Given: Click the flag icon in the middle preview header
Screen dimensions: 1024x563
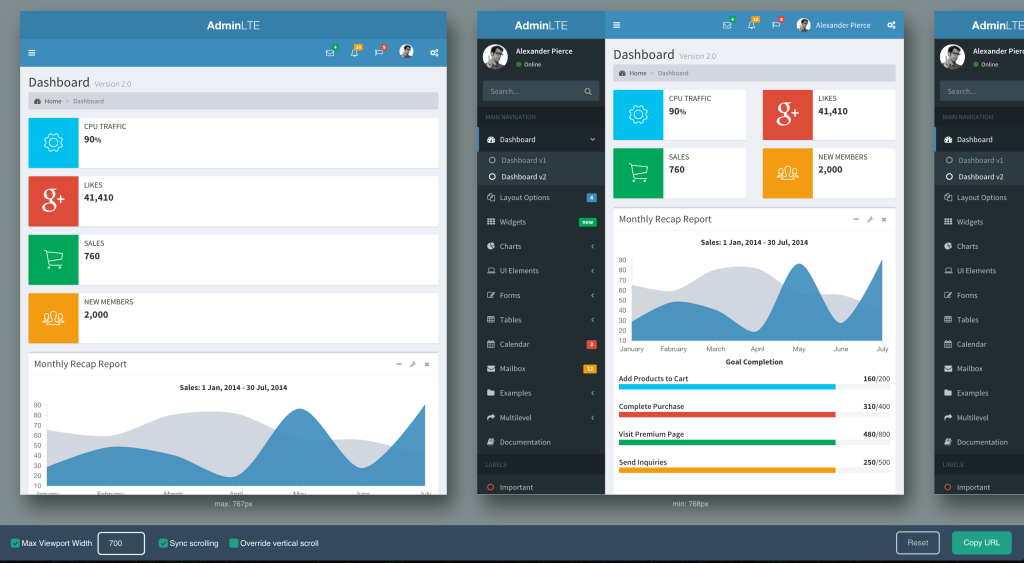Looking at the screenshot, I should coord(775,25).
